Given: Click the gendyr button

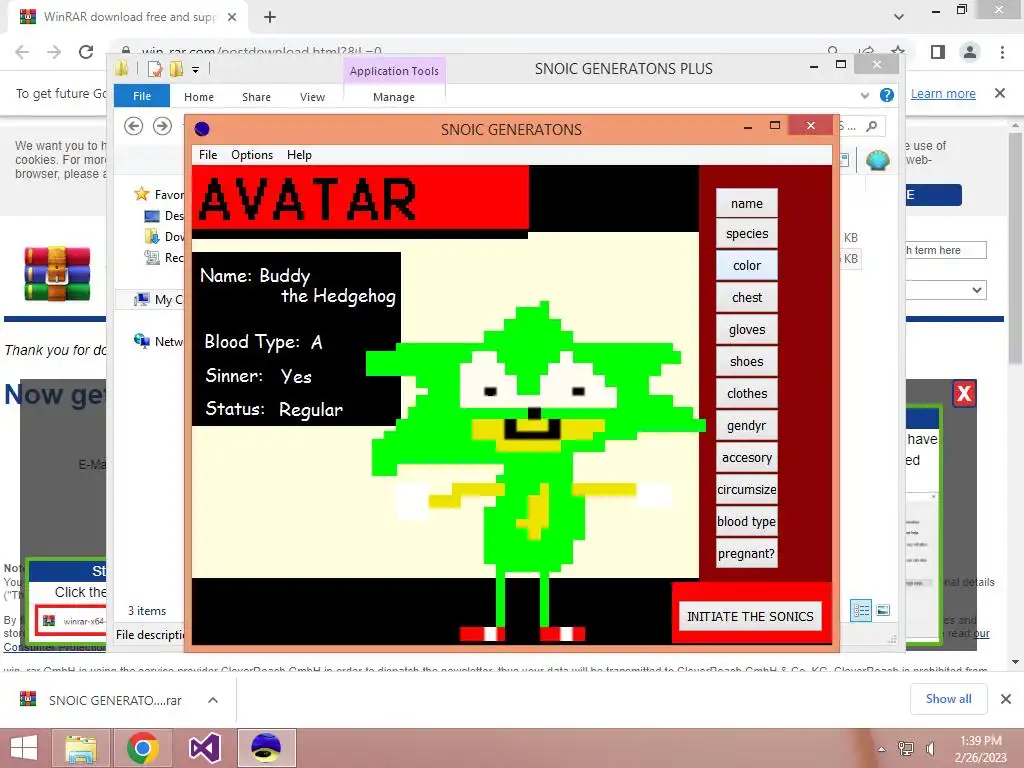Looking at the screenshot, I should tap(746, 425).
